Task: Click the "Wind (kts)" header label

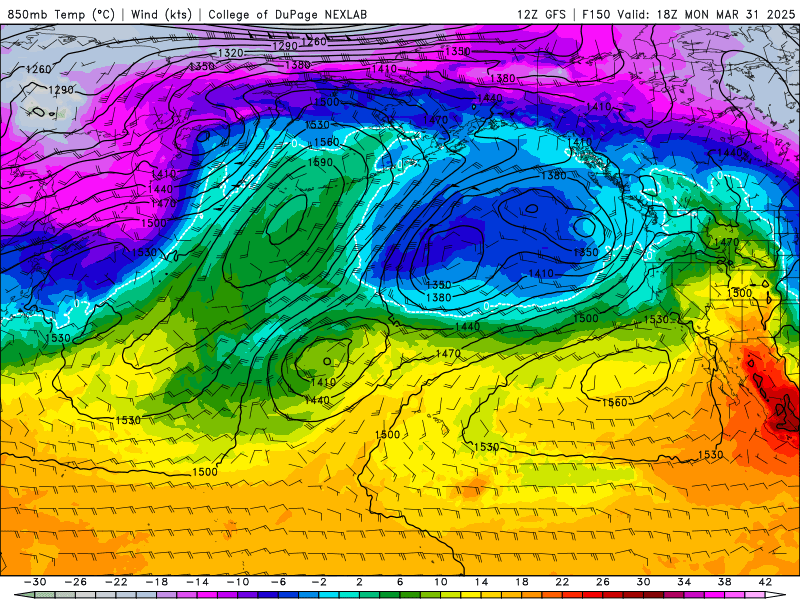Action: click(161, 14)
